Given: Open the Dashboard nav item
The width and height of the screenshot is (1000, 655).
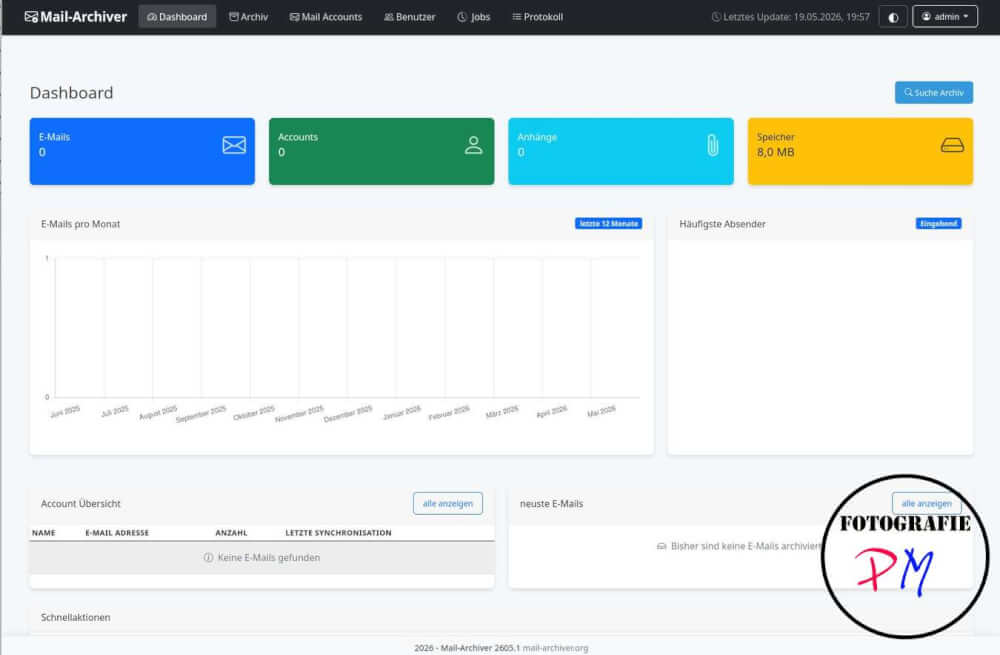Looking at the screenshot, I should point(177,17).
